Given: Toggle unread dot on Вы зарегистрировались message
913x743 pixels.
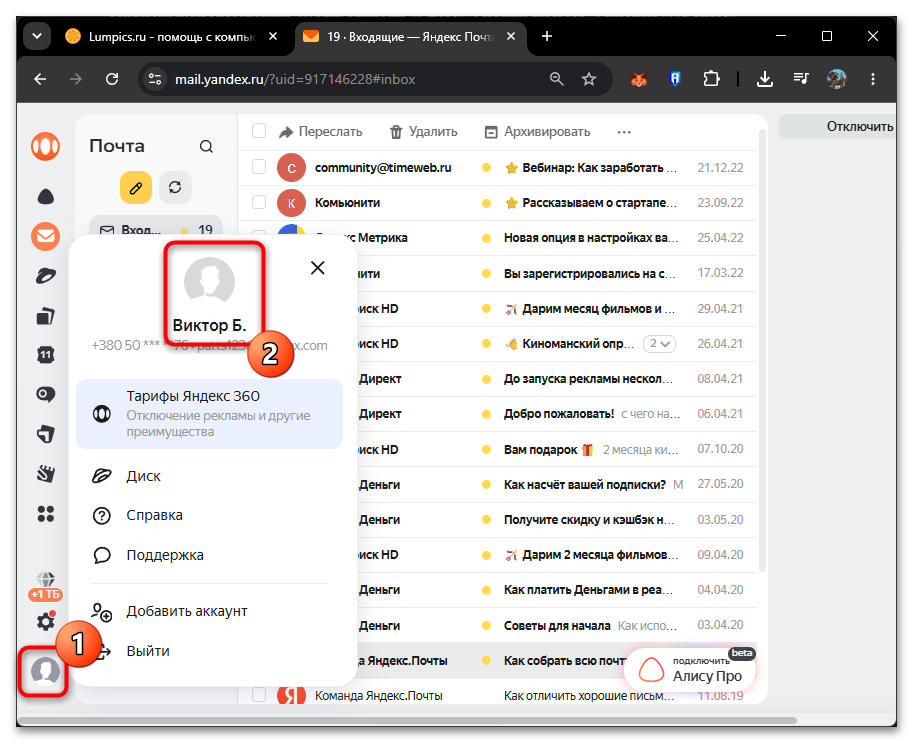Looking at the screenshot, I should coord(486,274).
